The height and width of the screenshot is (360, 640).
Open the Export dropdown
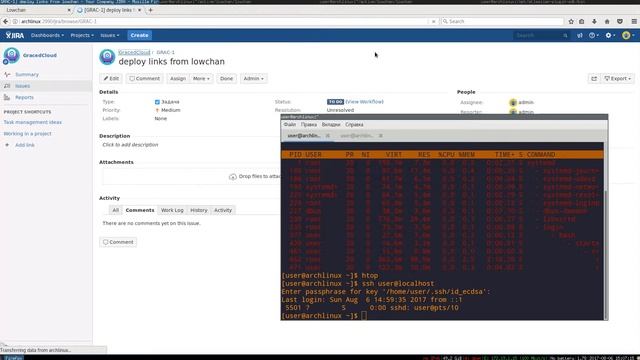point(618,78)
